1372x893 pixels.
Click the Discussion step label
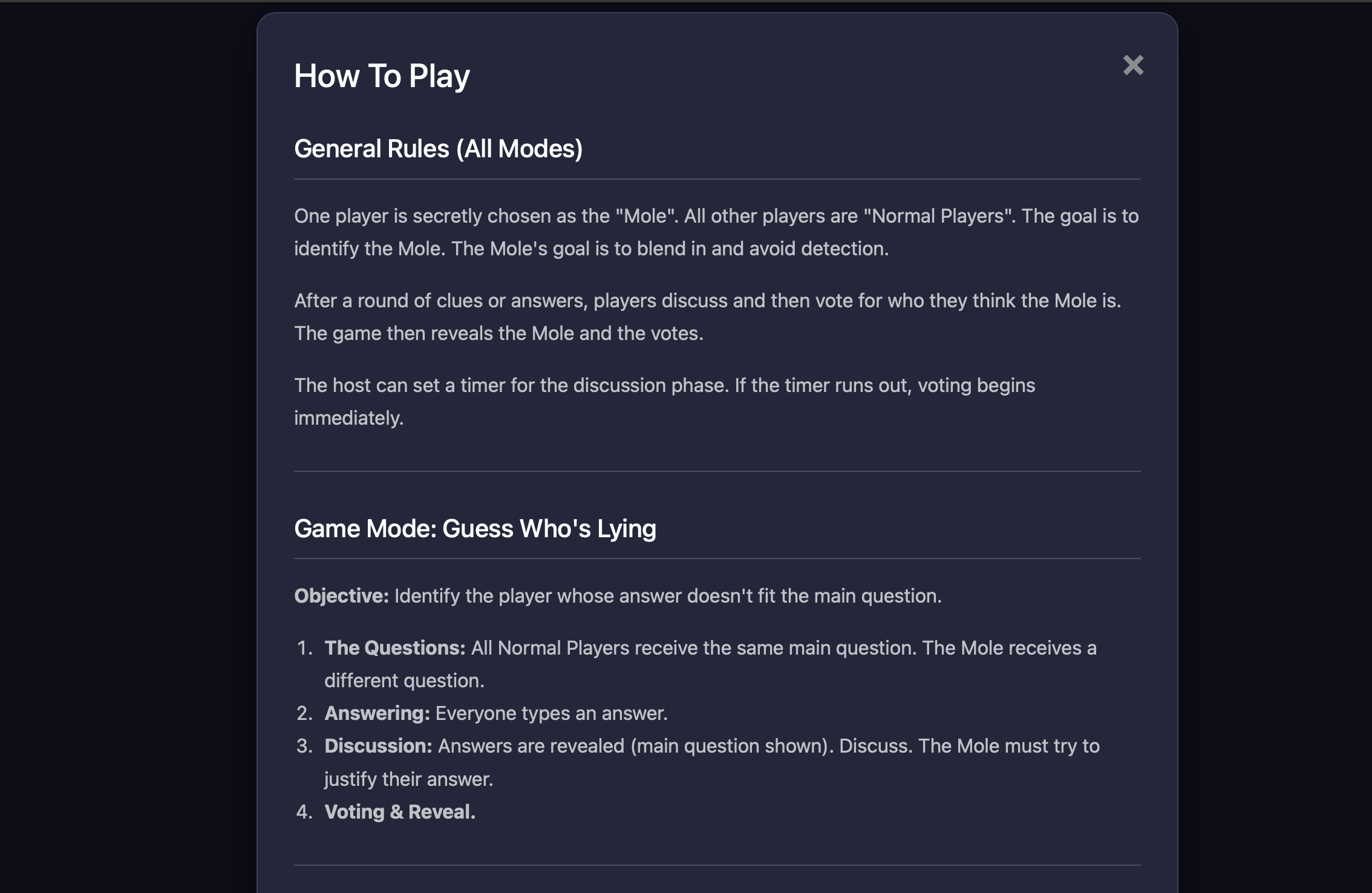tap(379, 746)
